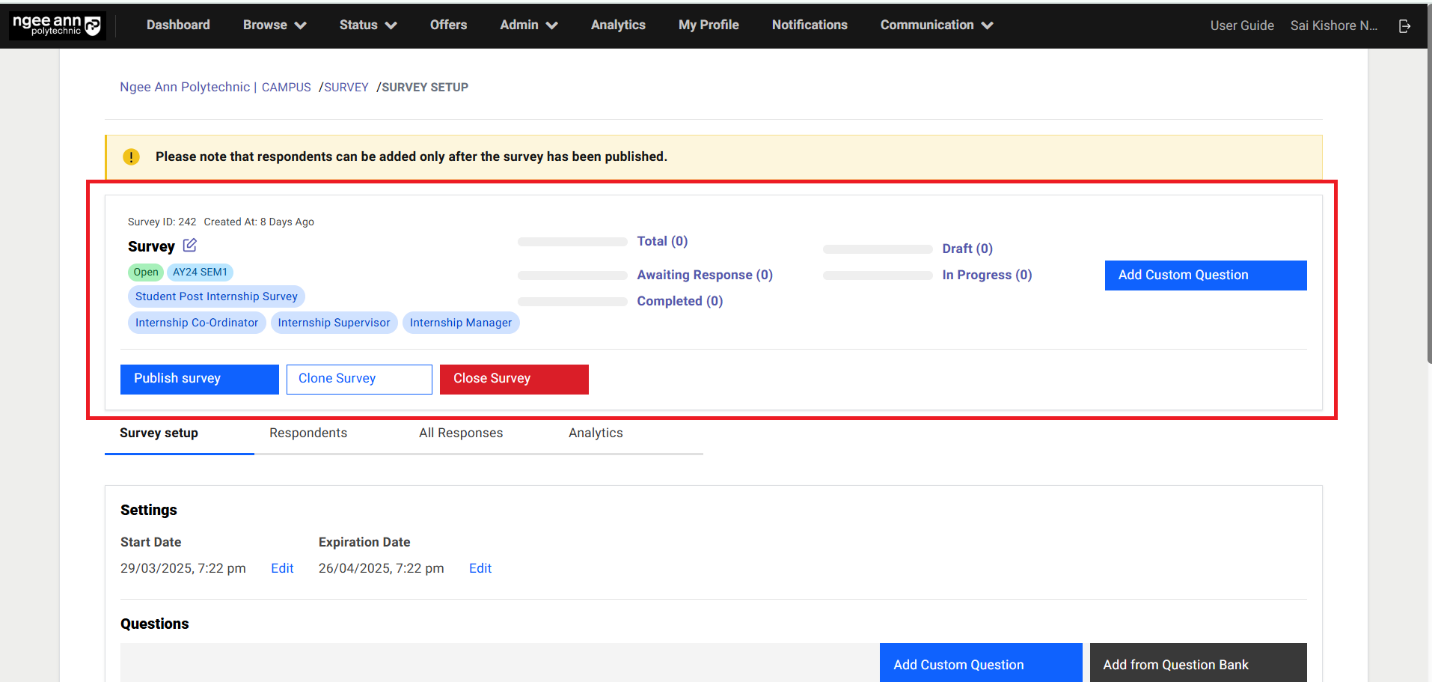
Task: Click Add Custom Question in survey card
Action: pos(1205,274)
